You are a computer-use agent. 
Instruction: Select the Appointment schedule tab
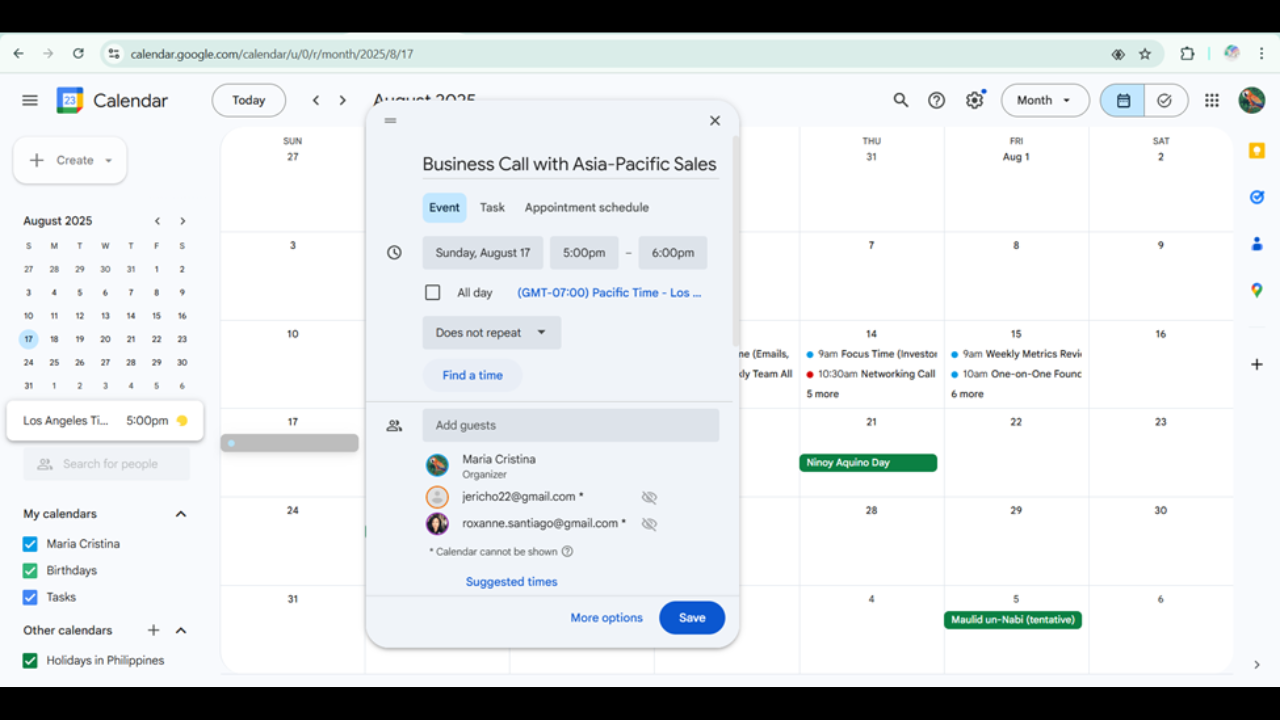[x=587, y=208]
